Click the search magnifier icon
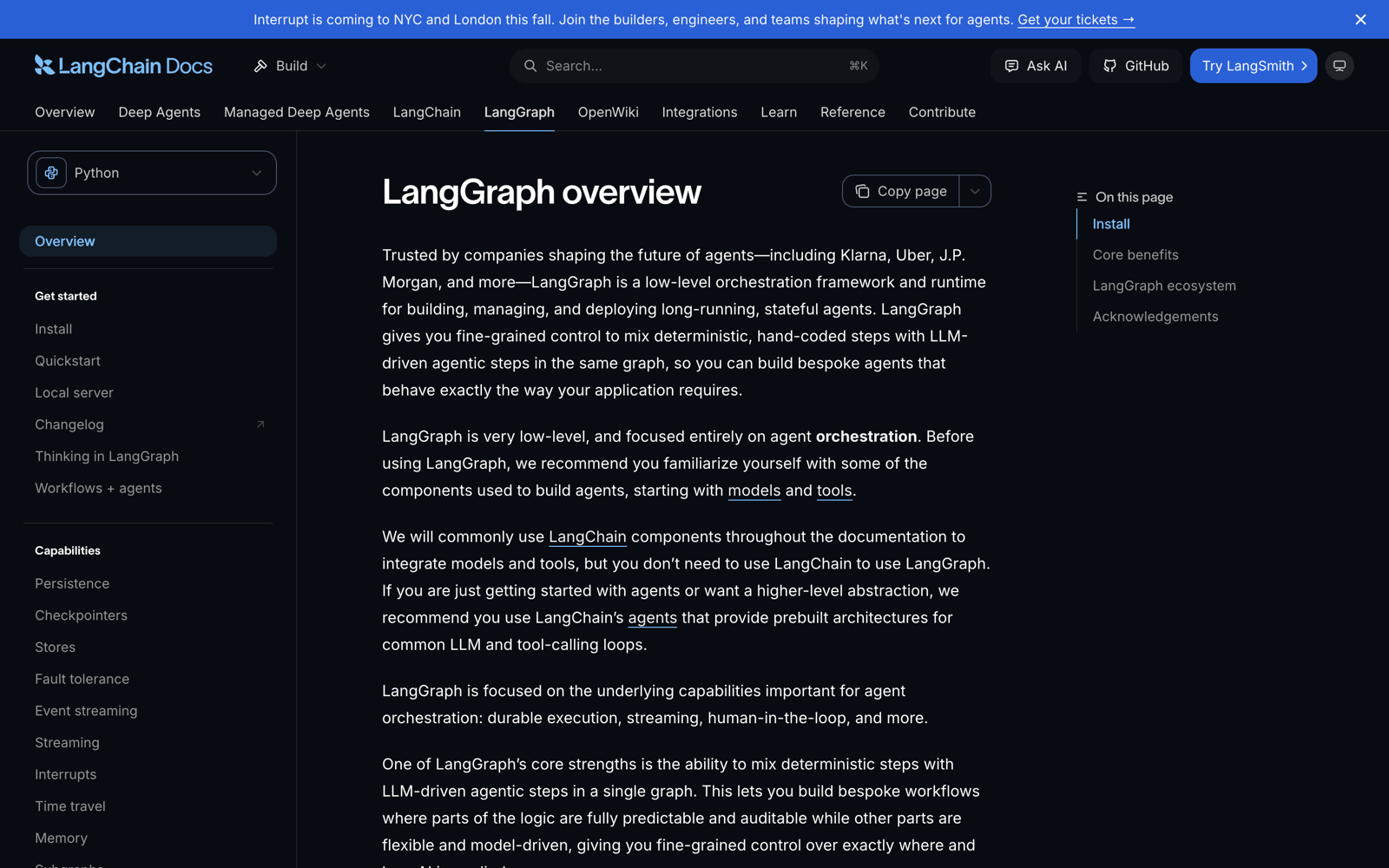Viewport: 1389px width, 868px height. pyautogui.click(x=530, y=66)
